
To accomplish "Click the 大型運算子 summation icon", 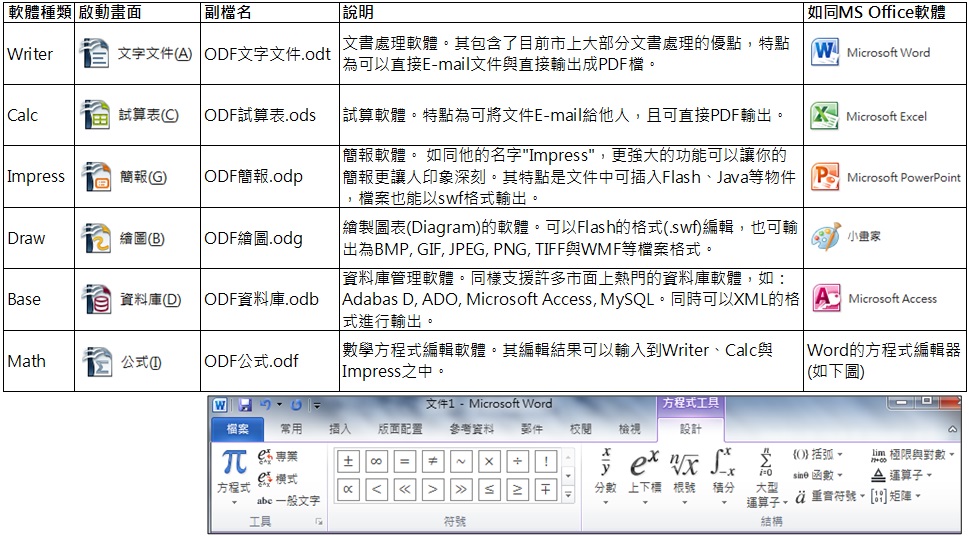I will click(765, 475).
